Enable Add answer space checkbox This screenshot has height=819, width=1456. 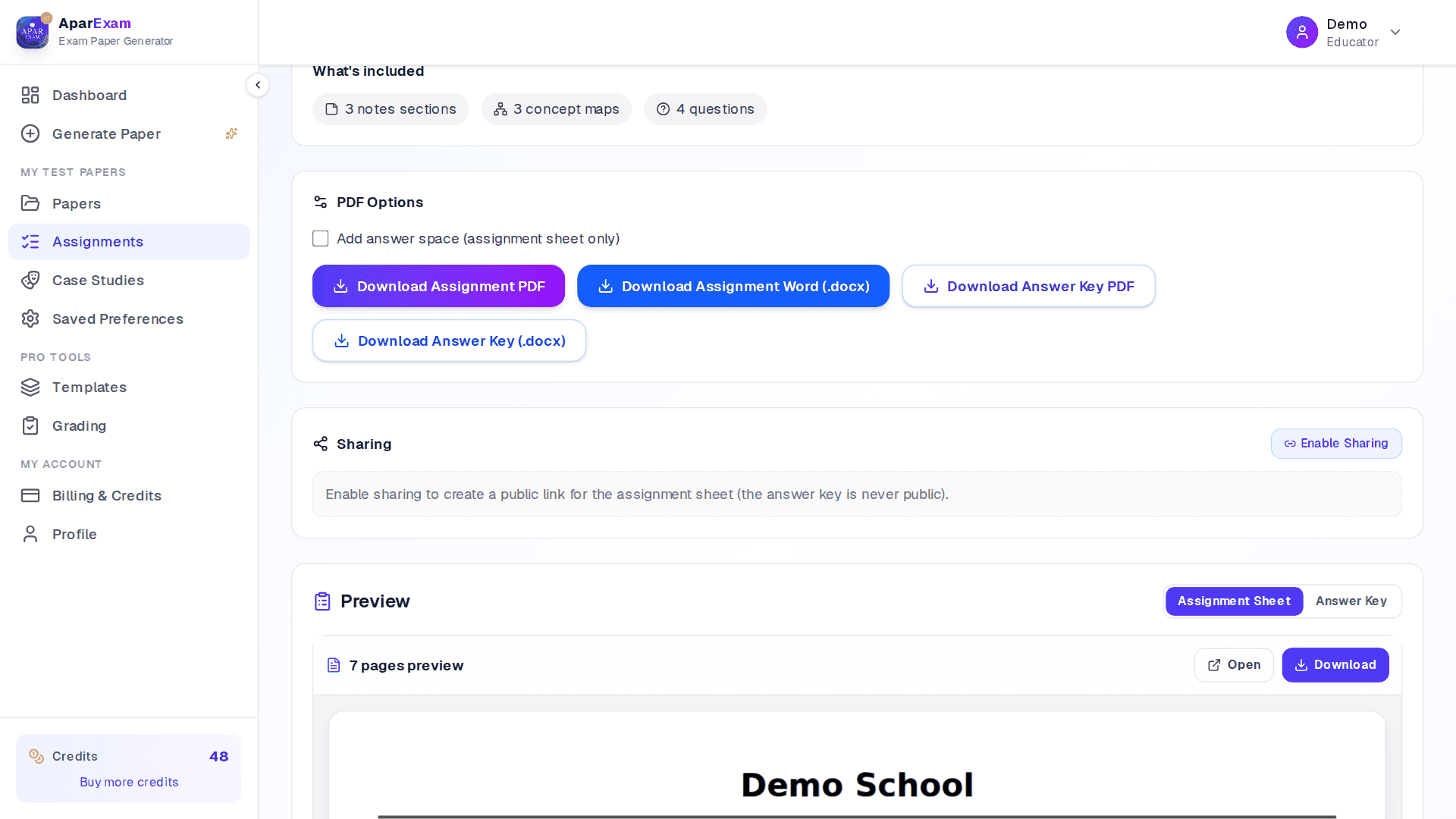click(x=321, y=239)
